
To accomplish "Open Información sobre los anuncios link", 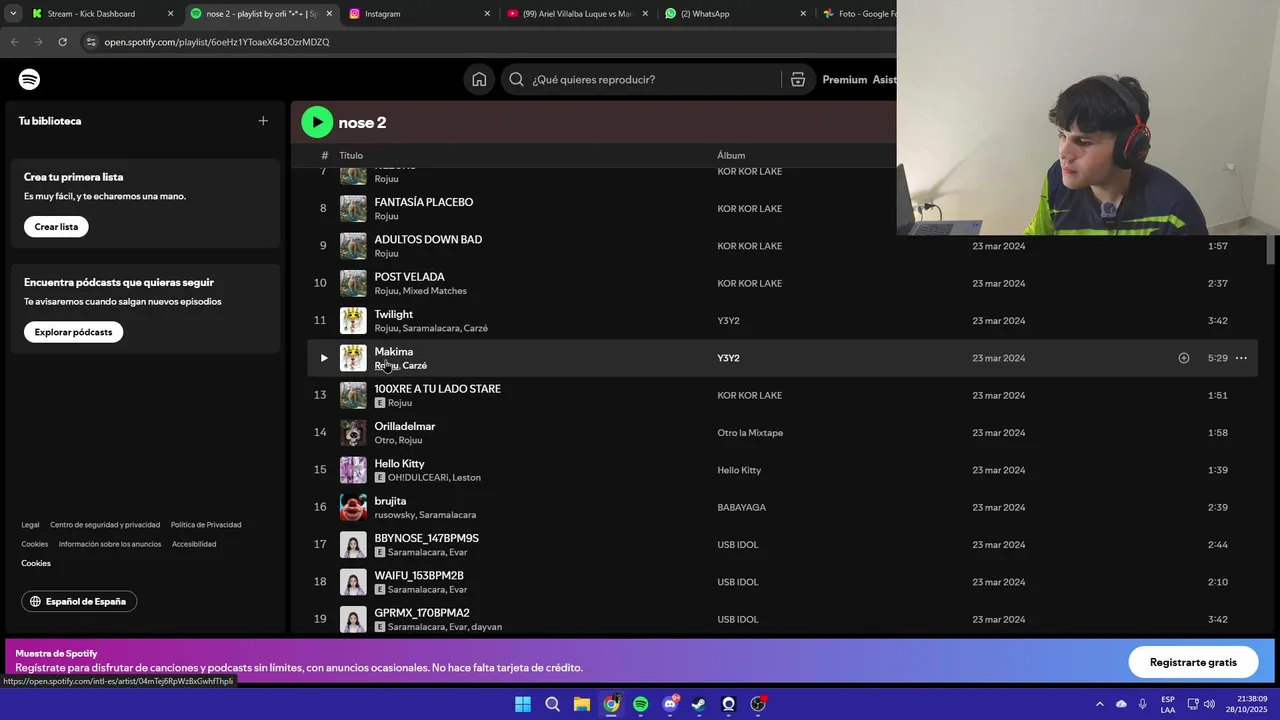I will [110, 544].
